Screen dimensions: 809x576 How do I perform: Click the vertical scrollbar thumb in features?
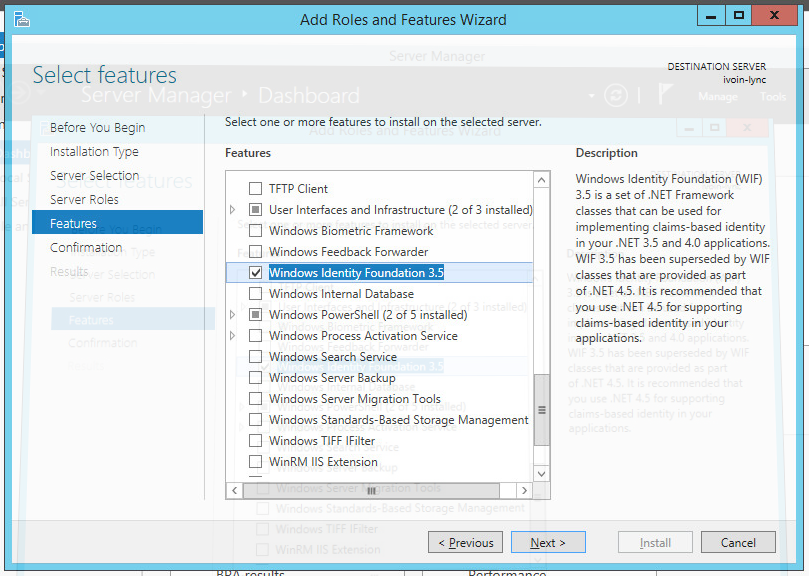pyautogui.click(x=541, y=410)
